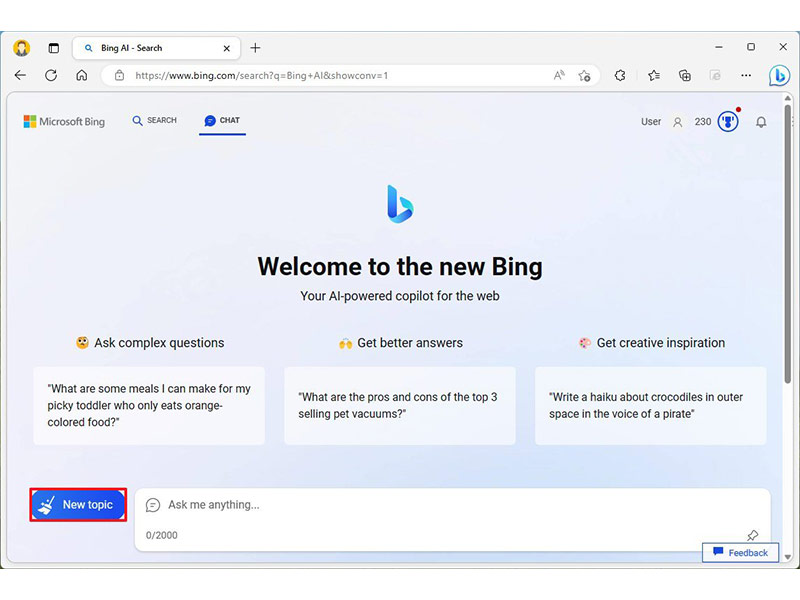This screenshot has width=800, height=600.
Task: Open the Feedback button
Action: [740, 553]
